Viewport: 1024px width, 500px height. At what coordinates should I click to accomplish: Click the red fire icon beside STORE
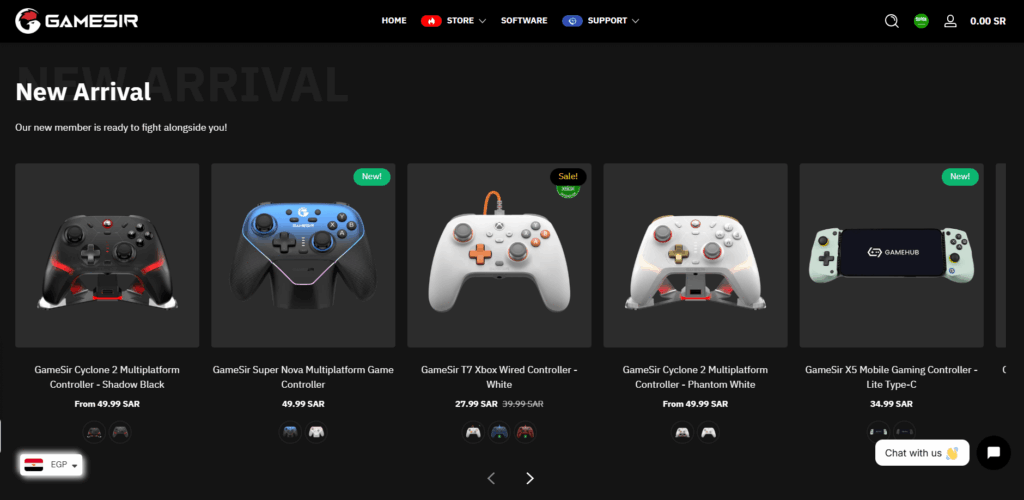click(432, 21)
